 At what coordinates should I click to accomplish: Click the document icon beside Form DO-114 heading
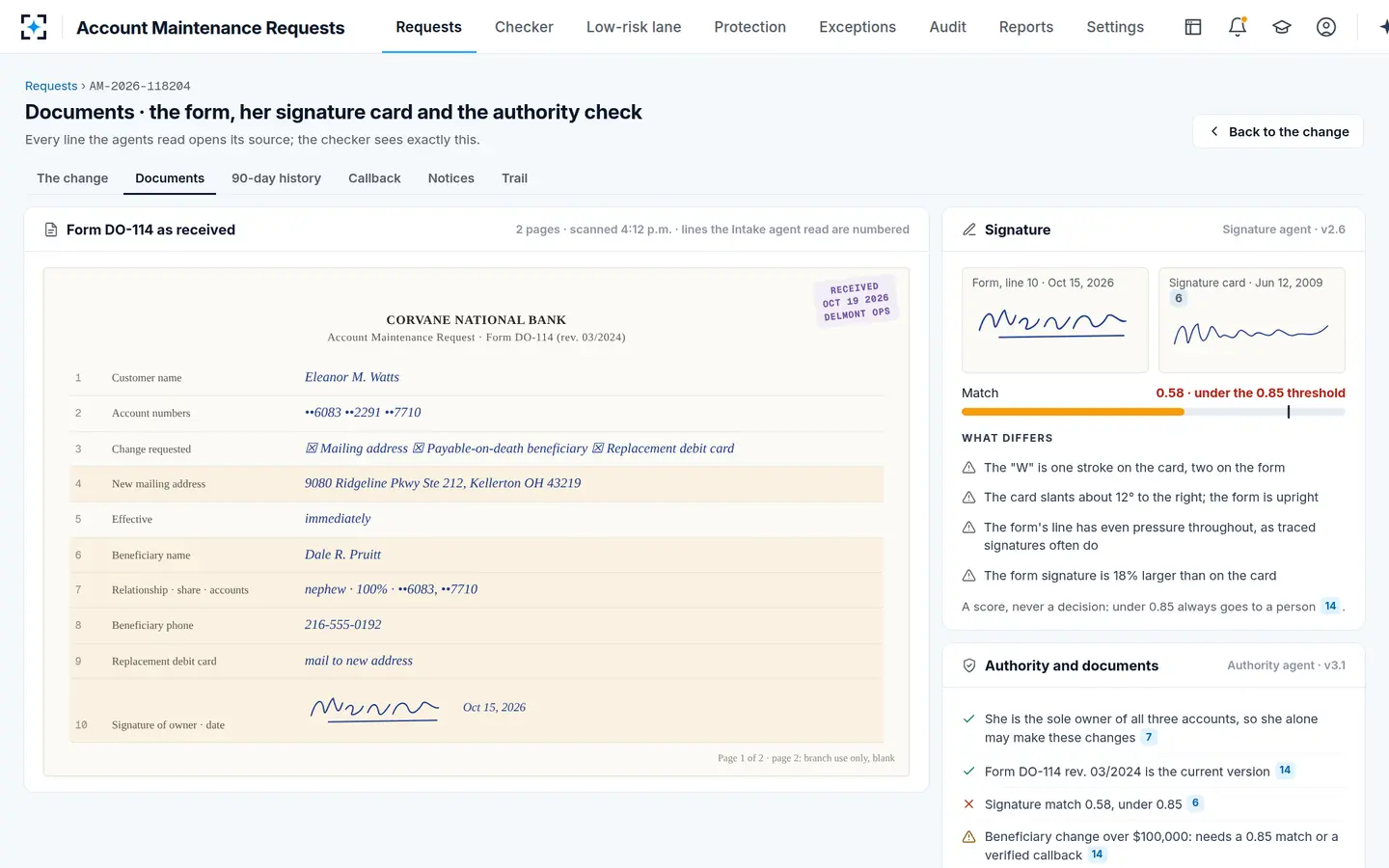click(51, 230)
